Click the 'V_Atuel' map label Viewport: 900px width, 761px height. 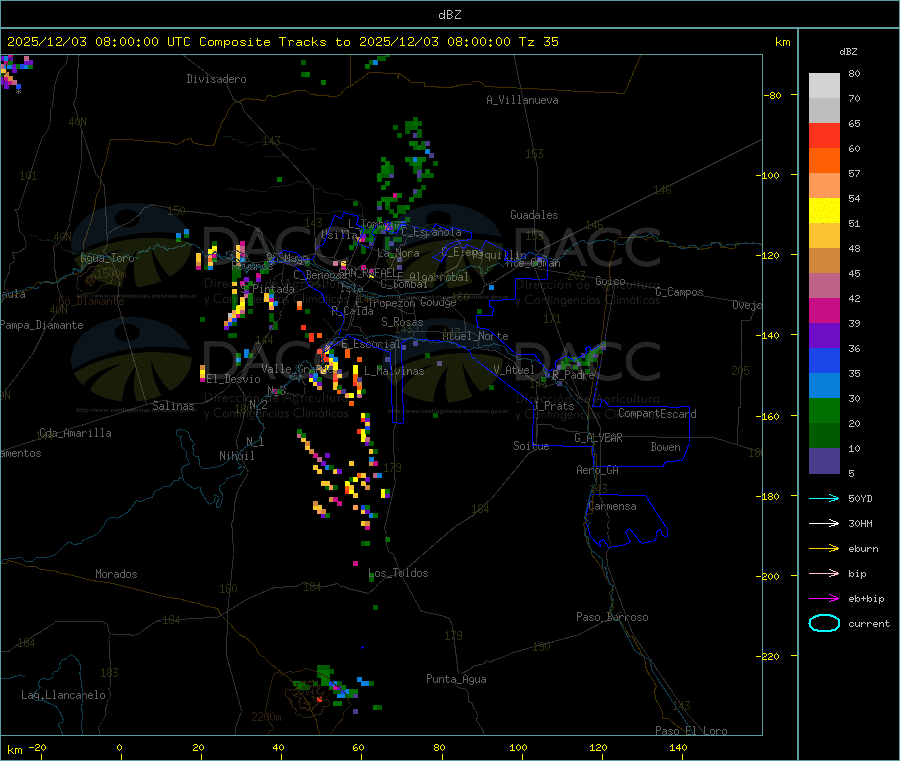point(514,370)
